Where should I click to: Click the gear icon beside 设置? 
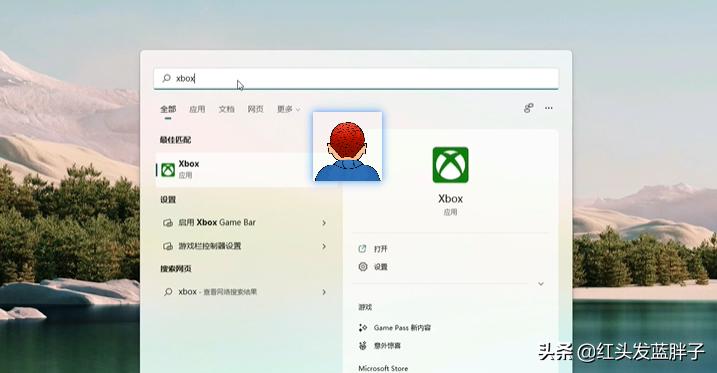click(363, 266)
